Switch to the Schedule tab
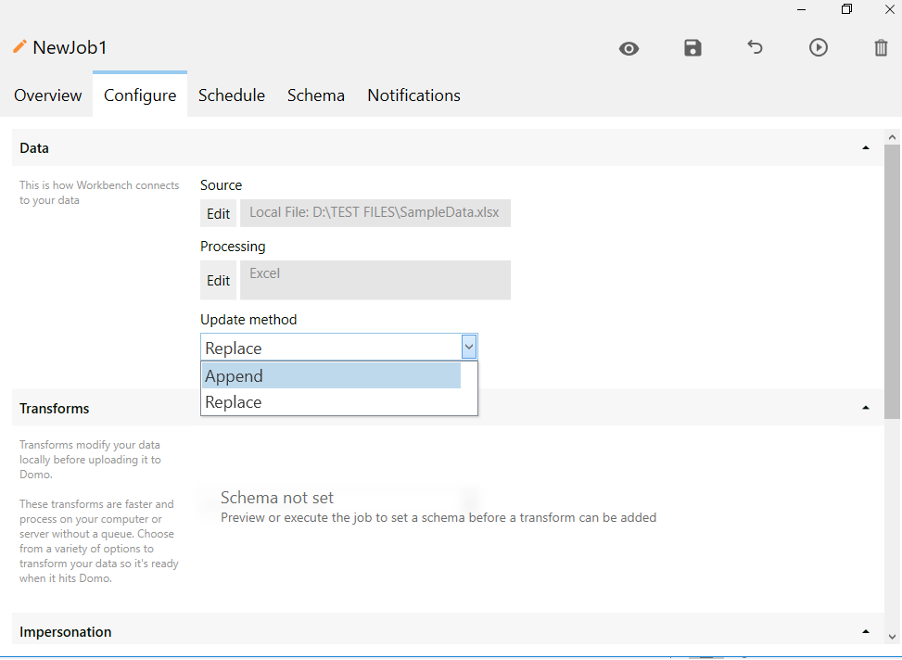 coord(231,95)
